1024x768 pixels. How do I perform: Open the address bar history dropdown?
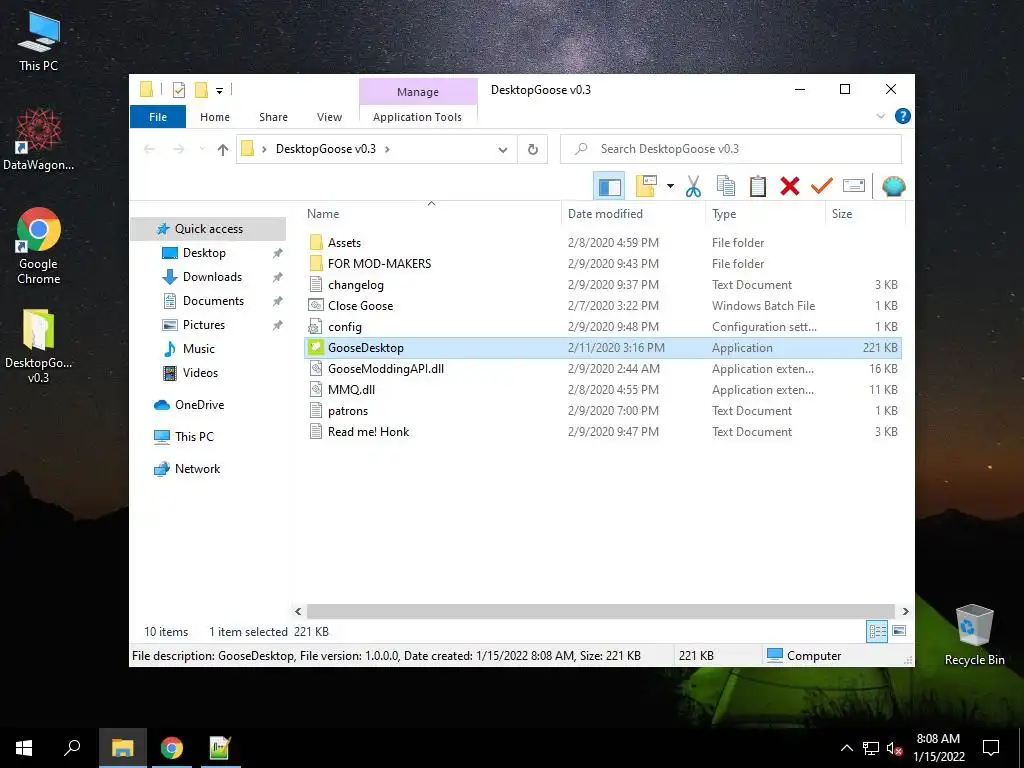pos(502,150)
